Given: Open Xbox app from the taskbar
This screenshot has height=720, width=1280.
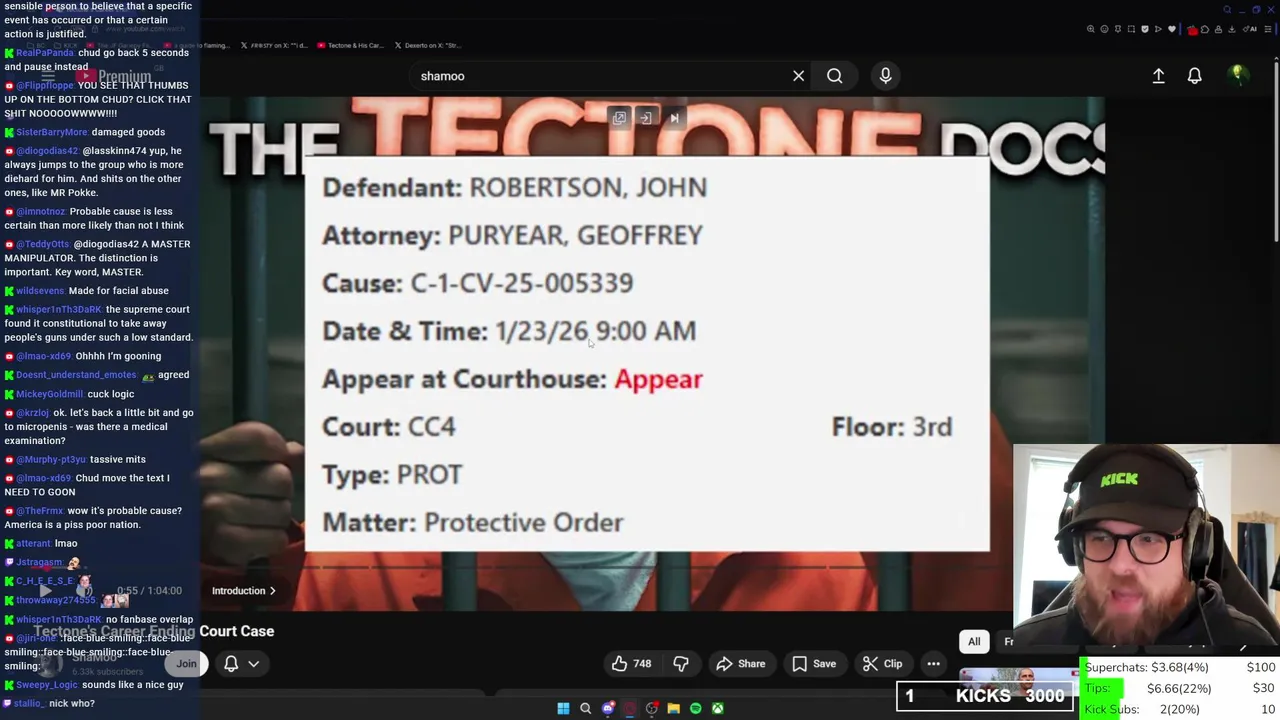Looking at the screenshot, I should coord(717,708).
